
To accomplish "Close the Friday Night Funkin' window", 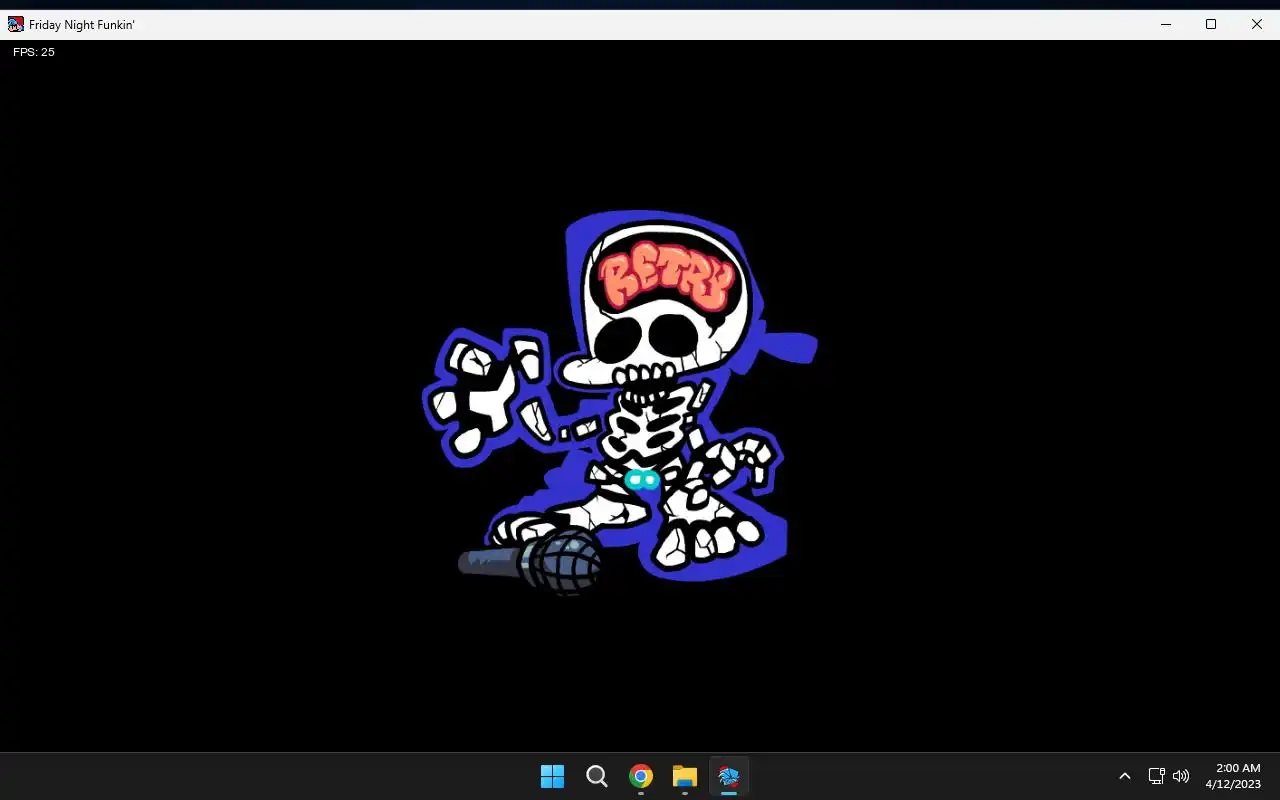I will (x=1257, y=24).
